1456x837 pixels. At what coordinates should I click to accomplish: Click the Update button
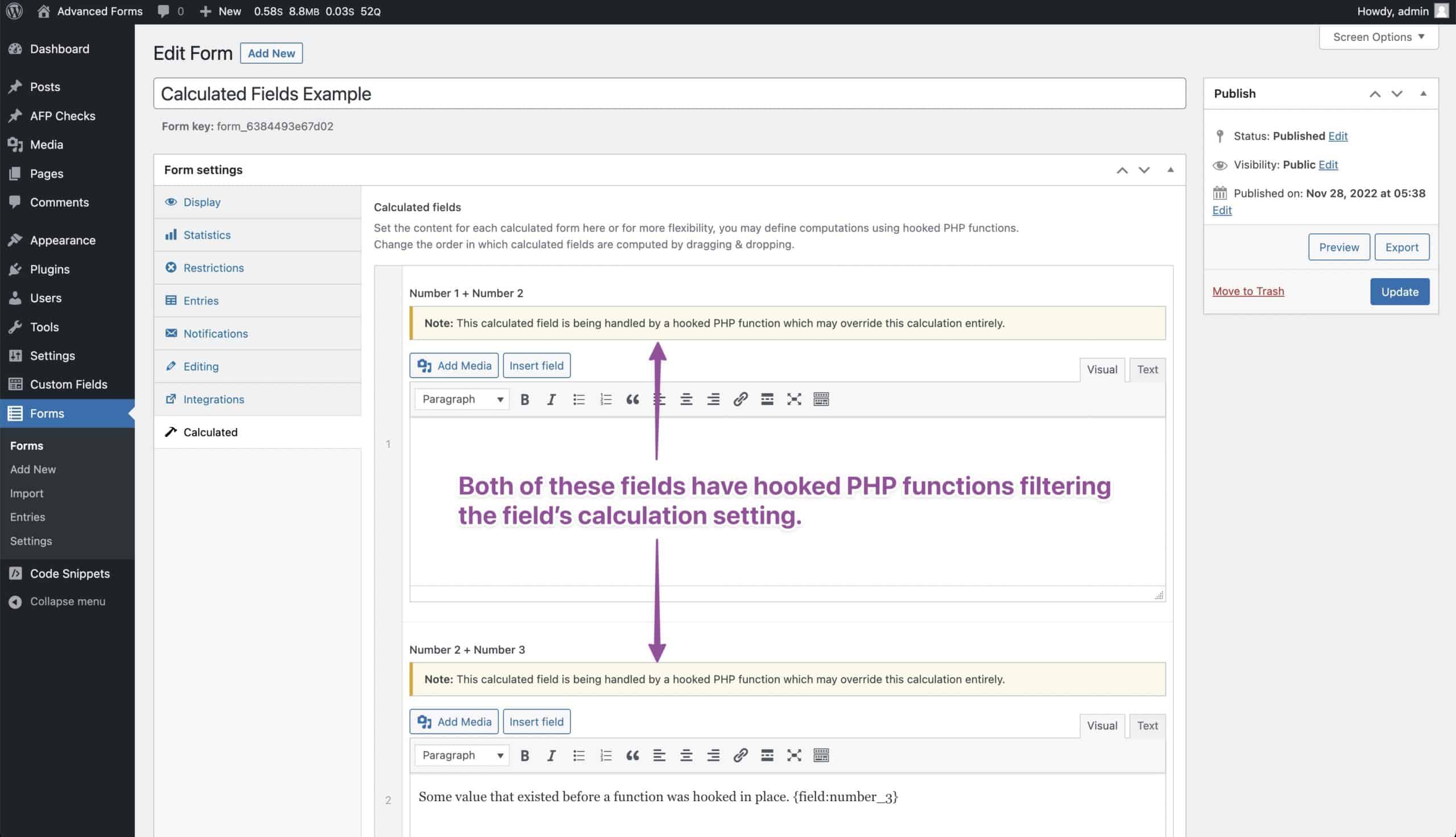[x=1399, y=292]
